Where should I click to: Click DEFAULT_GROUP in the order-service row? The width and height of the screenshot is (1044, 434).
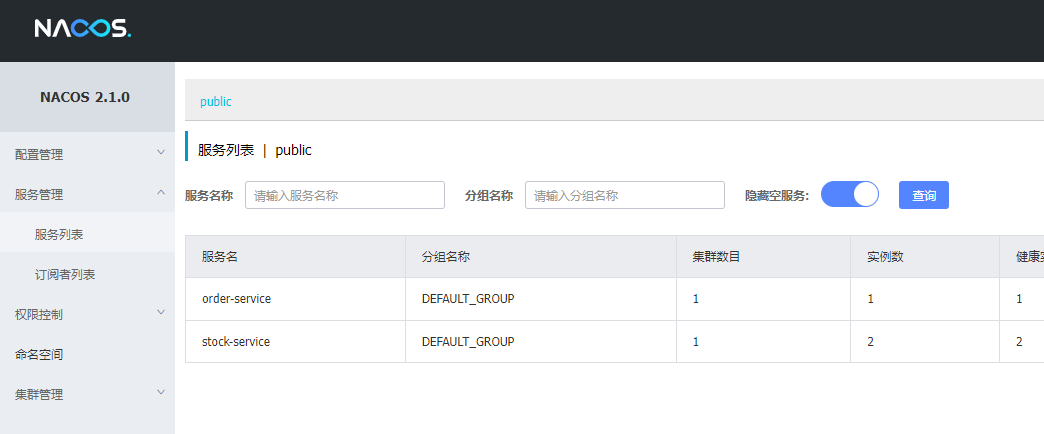(x=468, y=299)
